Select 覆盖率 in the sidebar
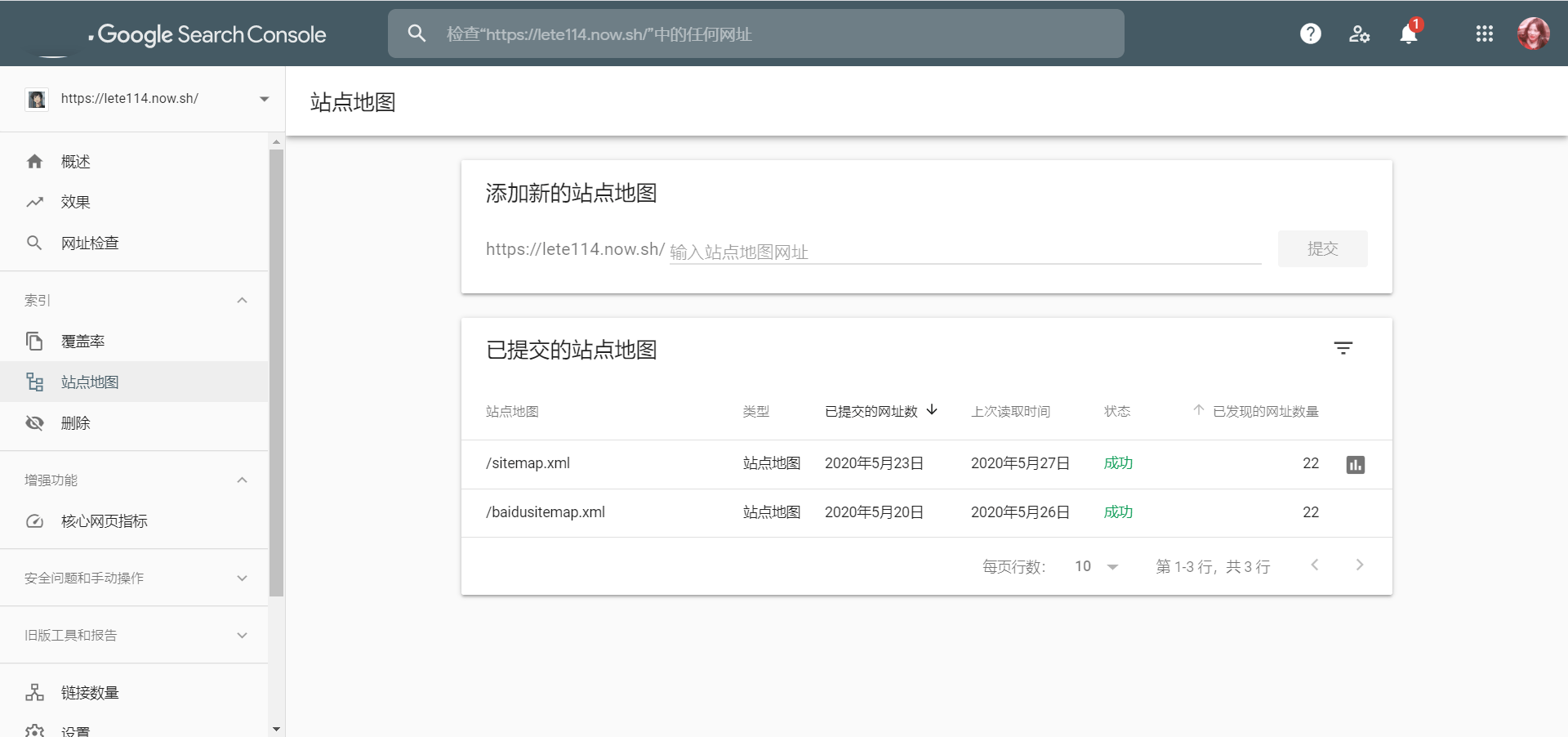This screenshot has width=1568, height=737. (x=82, y=342)
